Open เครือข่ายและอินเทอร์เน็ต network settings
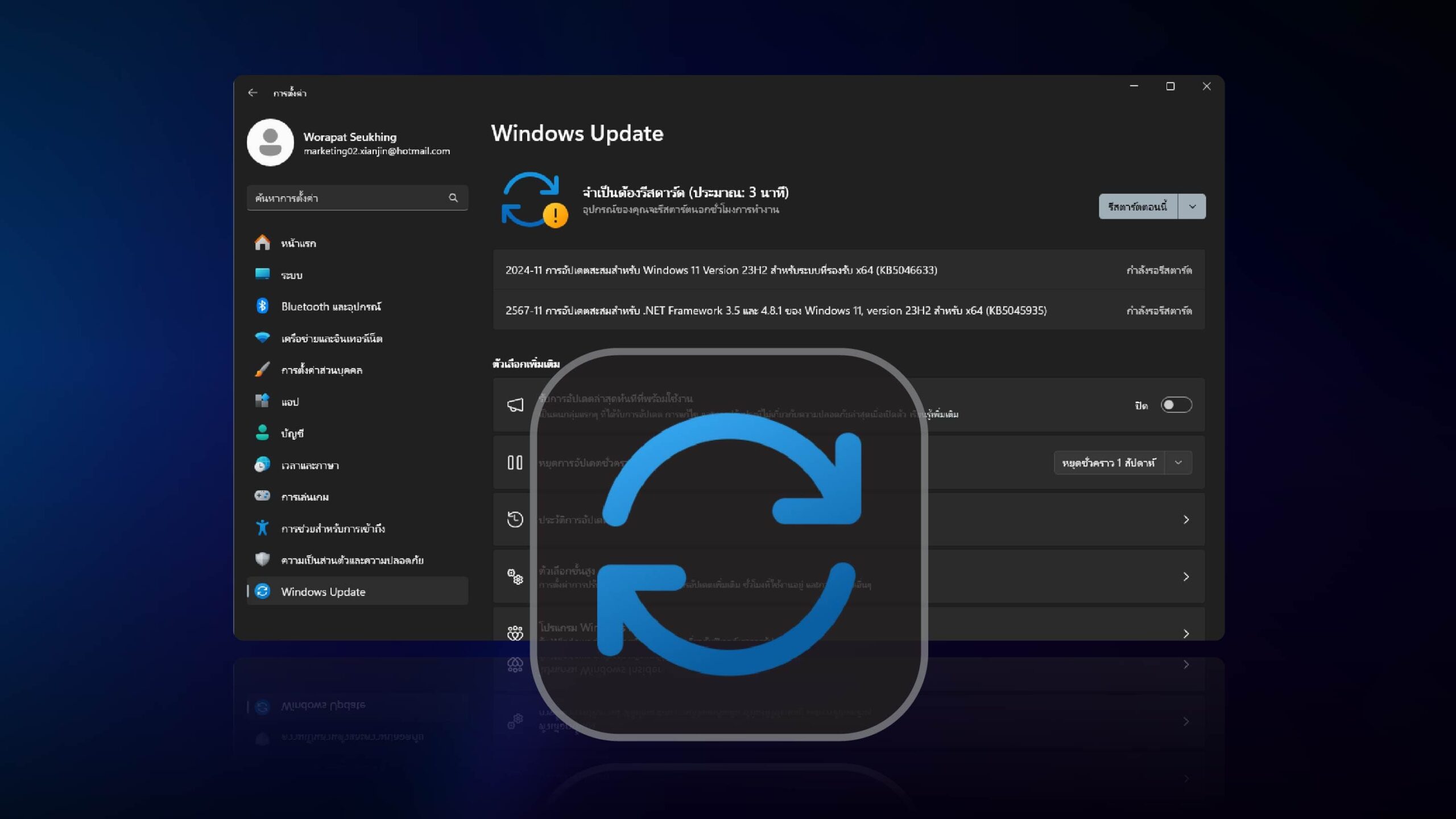This screenshot has height=819, width=1456. (357, 338)
